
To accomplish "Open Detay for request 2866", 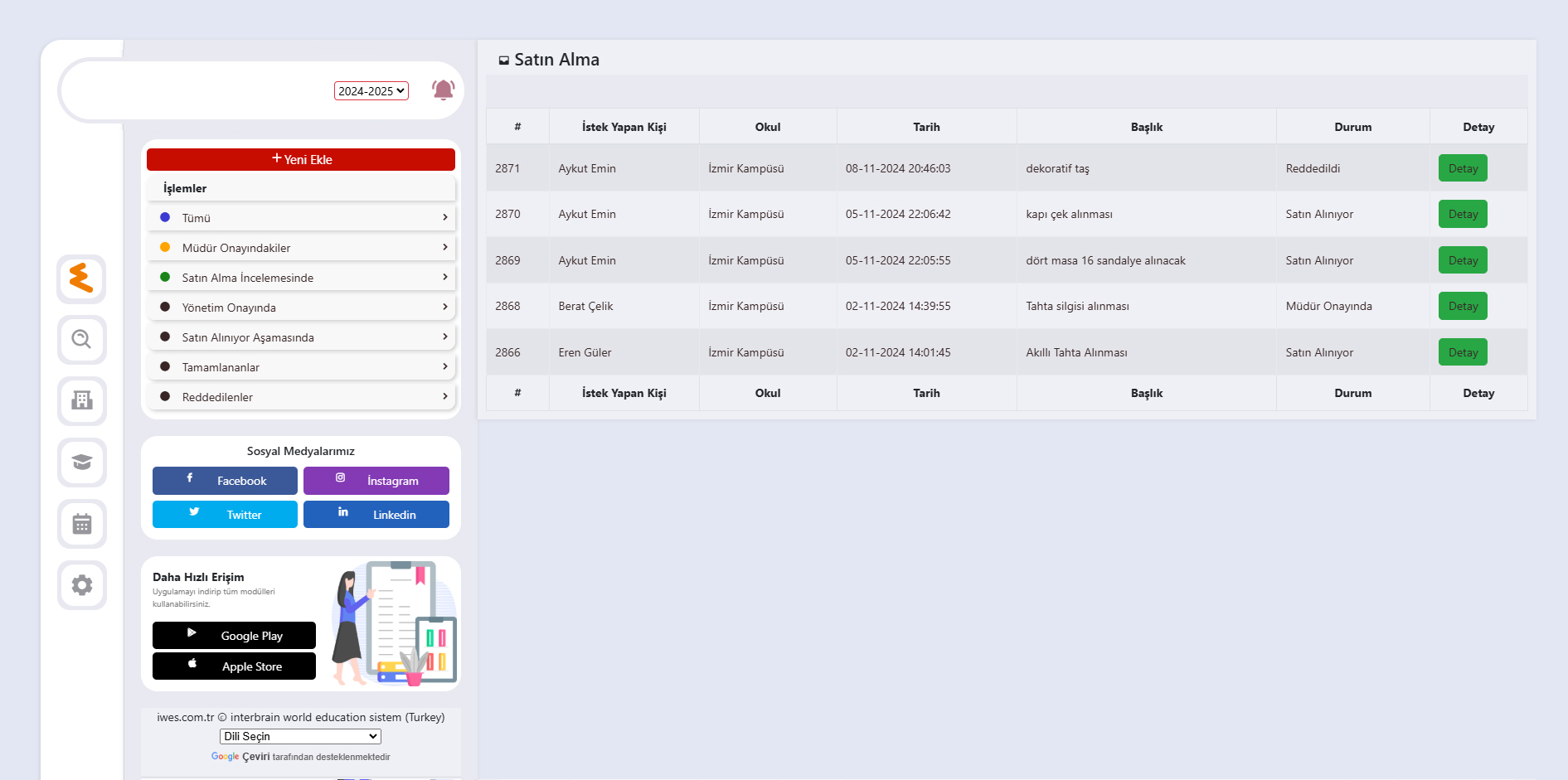I will click(1463, 352).
